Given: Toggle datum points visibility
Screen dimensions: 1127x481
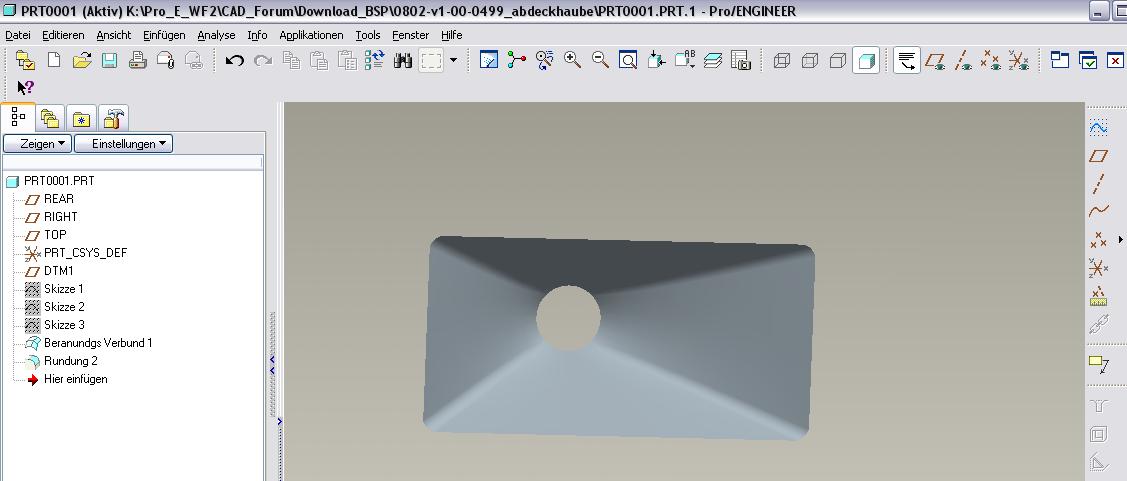Looking at the screenshot, I should pyautogui.click(x=991, y=61).
